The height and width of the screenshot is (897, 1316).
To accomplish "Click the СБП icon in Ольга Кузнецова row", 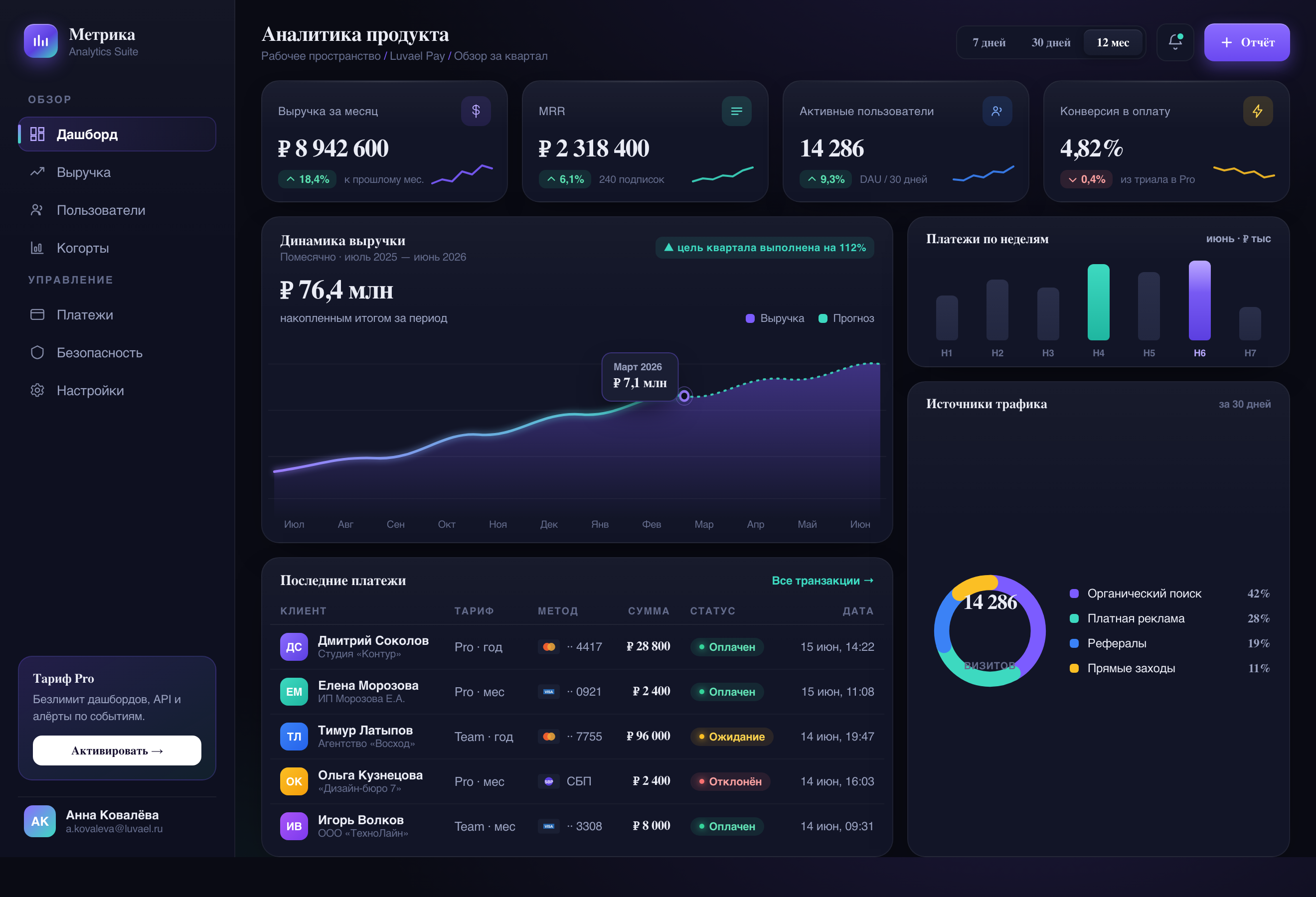I will 549,781.
